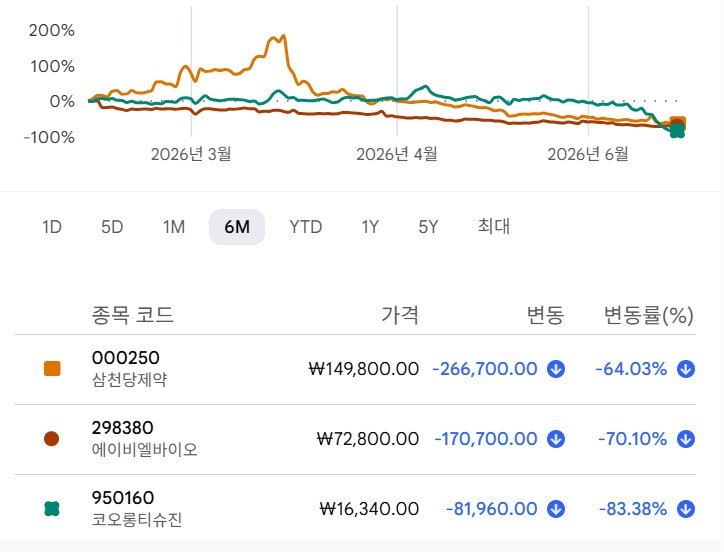Viewport: 724px width, 552px height.
Task: Click the brown circle marker for 298380
Action: click(52, 438)
